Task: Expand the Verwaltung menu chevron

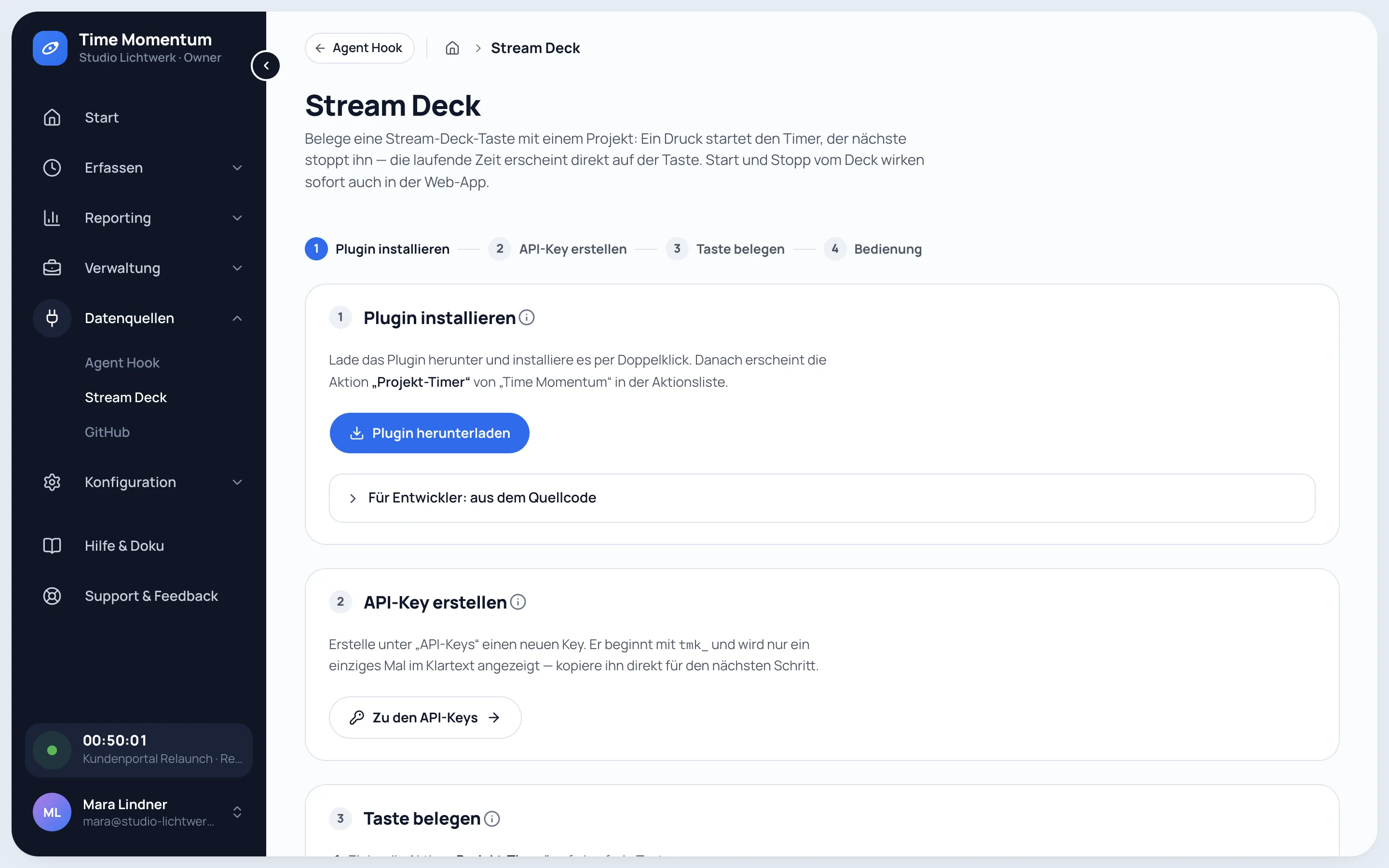Action: (237, 268)
